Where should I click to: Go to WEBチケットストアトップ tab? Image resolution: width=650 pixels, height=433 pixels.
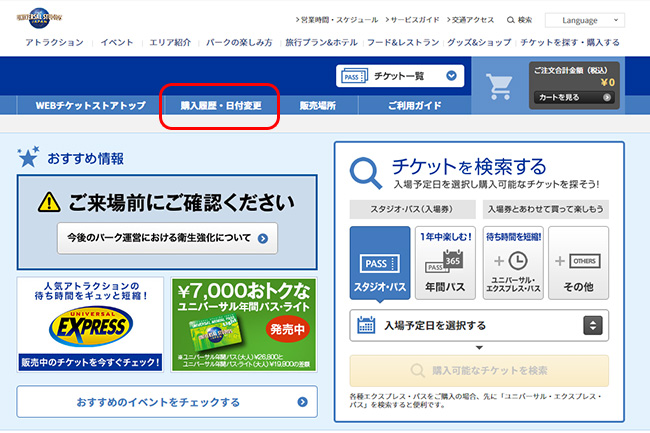point(90,106)
